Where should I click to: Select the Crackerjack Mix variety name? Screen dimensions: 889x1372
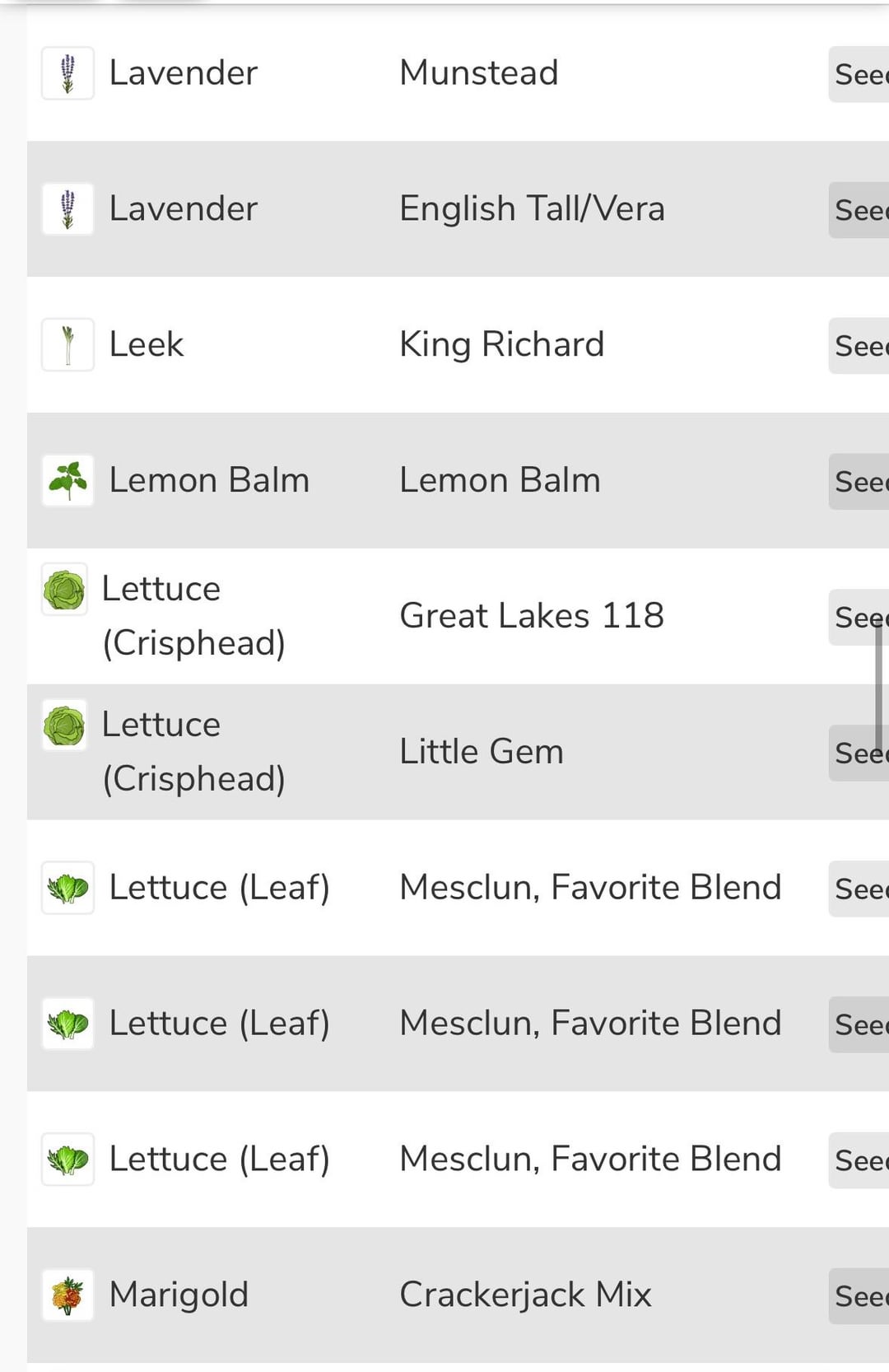(525, 1295)
